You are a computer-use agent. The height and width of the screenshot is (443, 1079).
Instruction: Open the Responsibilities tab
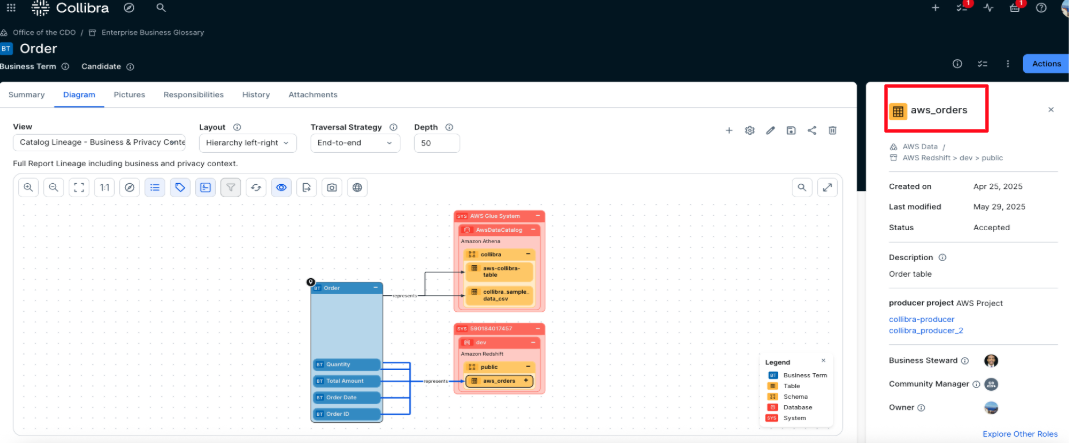click(x=193, y=95)
